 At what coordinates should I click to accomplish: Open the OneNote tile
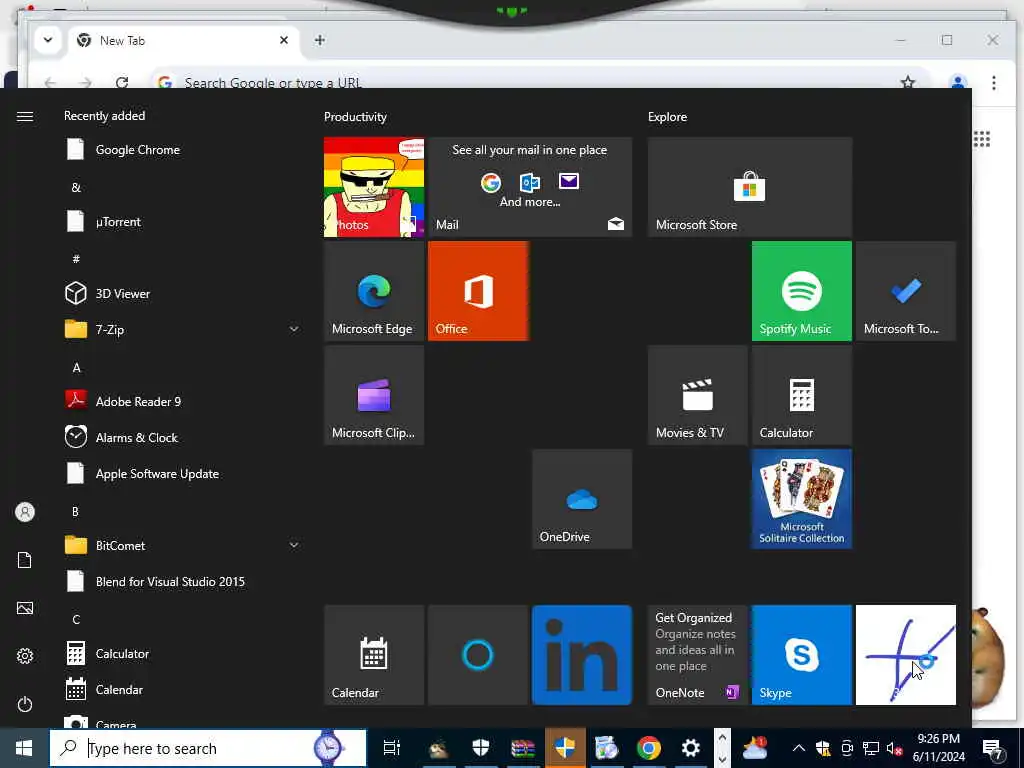click(697, 655)
